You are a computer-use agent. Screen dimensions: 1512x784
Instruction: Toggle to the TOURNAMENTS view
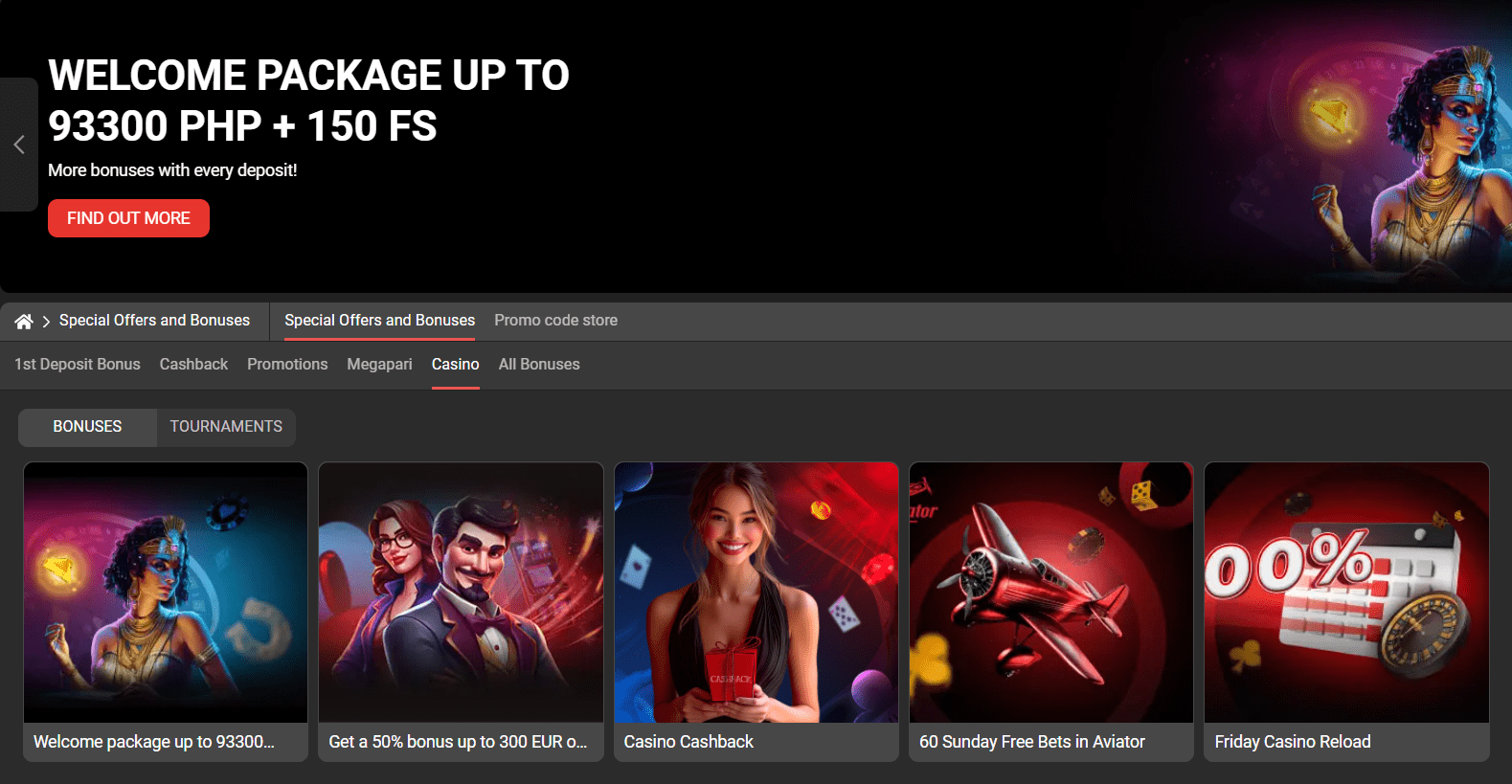[226, 427]
